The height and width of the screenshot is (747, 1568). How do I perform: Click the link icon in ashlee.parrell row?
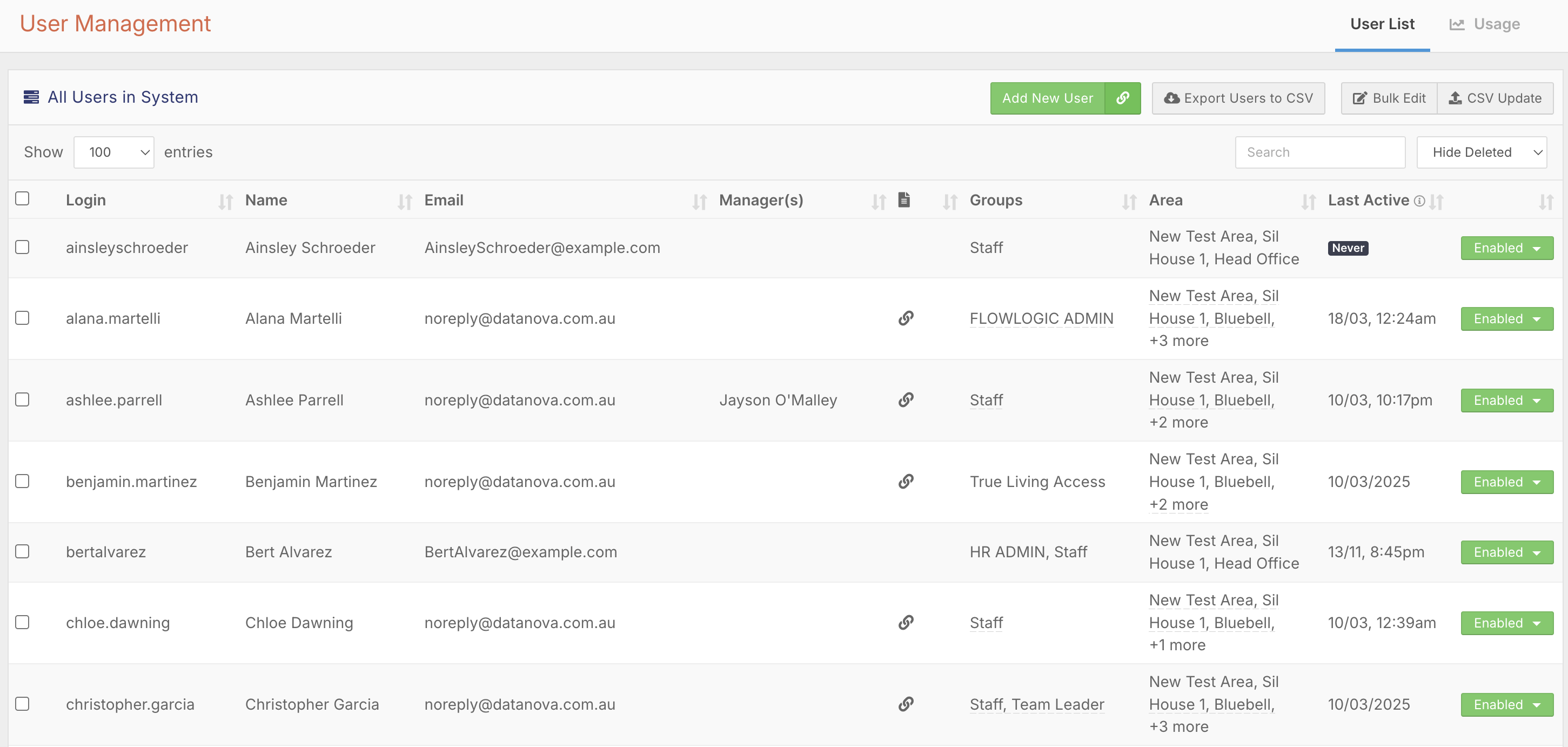coord(906,399)
